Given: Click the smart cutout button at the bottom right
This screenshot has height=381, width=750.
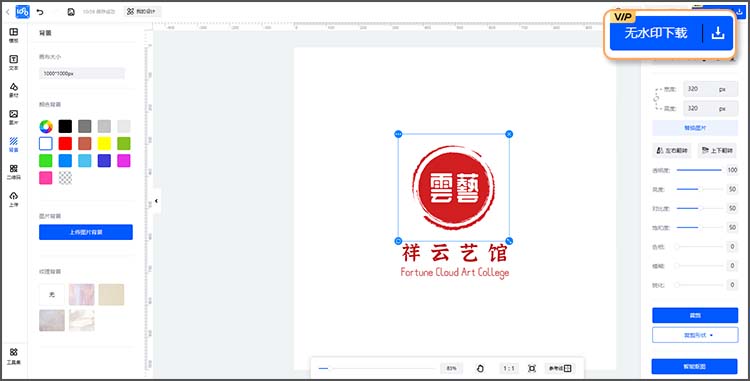Looking at the screenshot, I should click(x=695, y=367).
